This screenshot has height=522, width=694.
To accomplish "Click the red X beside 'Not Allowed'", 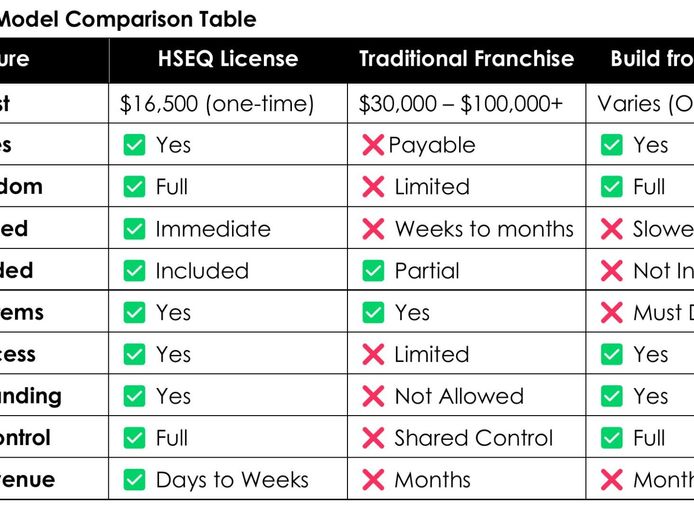I will tap(373, 396).
